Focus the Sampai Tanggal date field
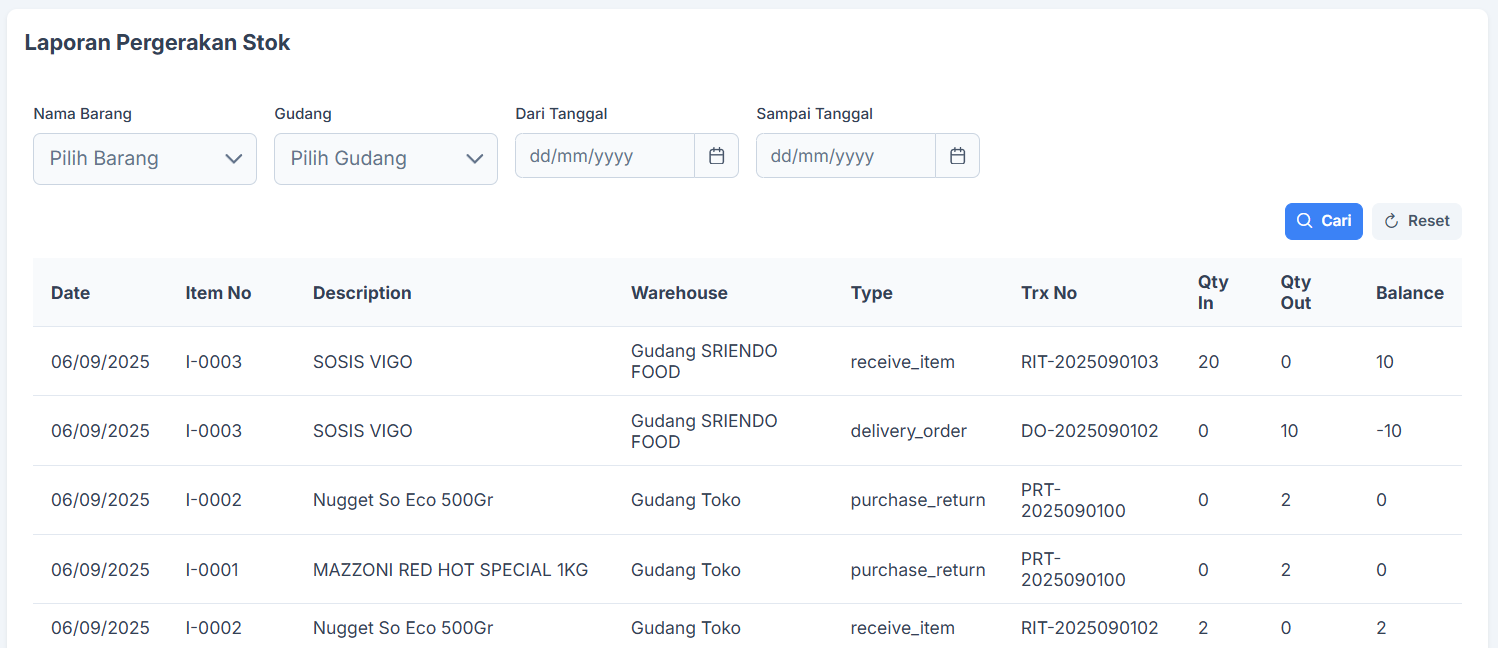The height and width of the screenshot is (648, 1498). [x=845, y=156]
